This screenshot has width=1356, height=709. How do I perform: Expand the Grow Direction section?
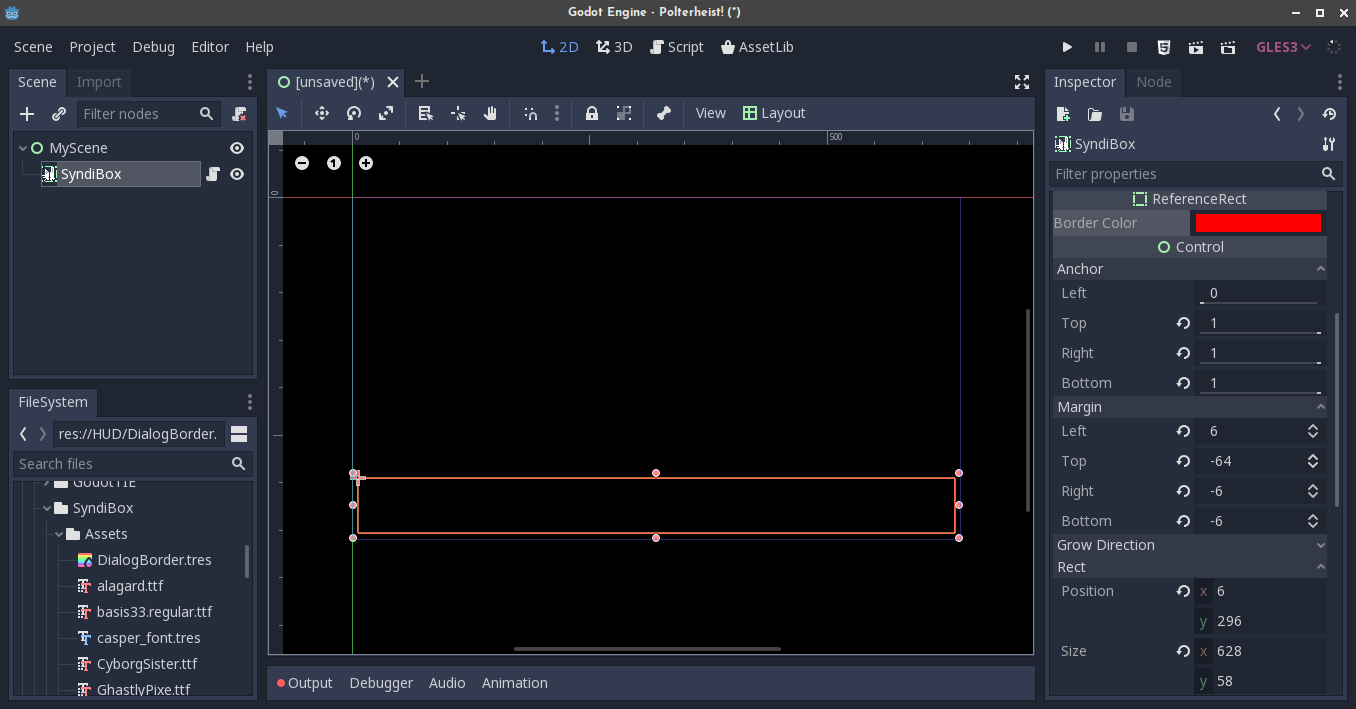[1190, 545]
